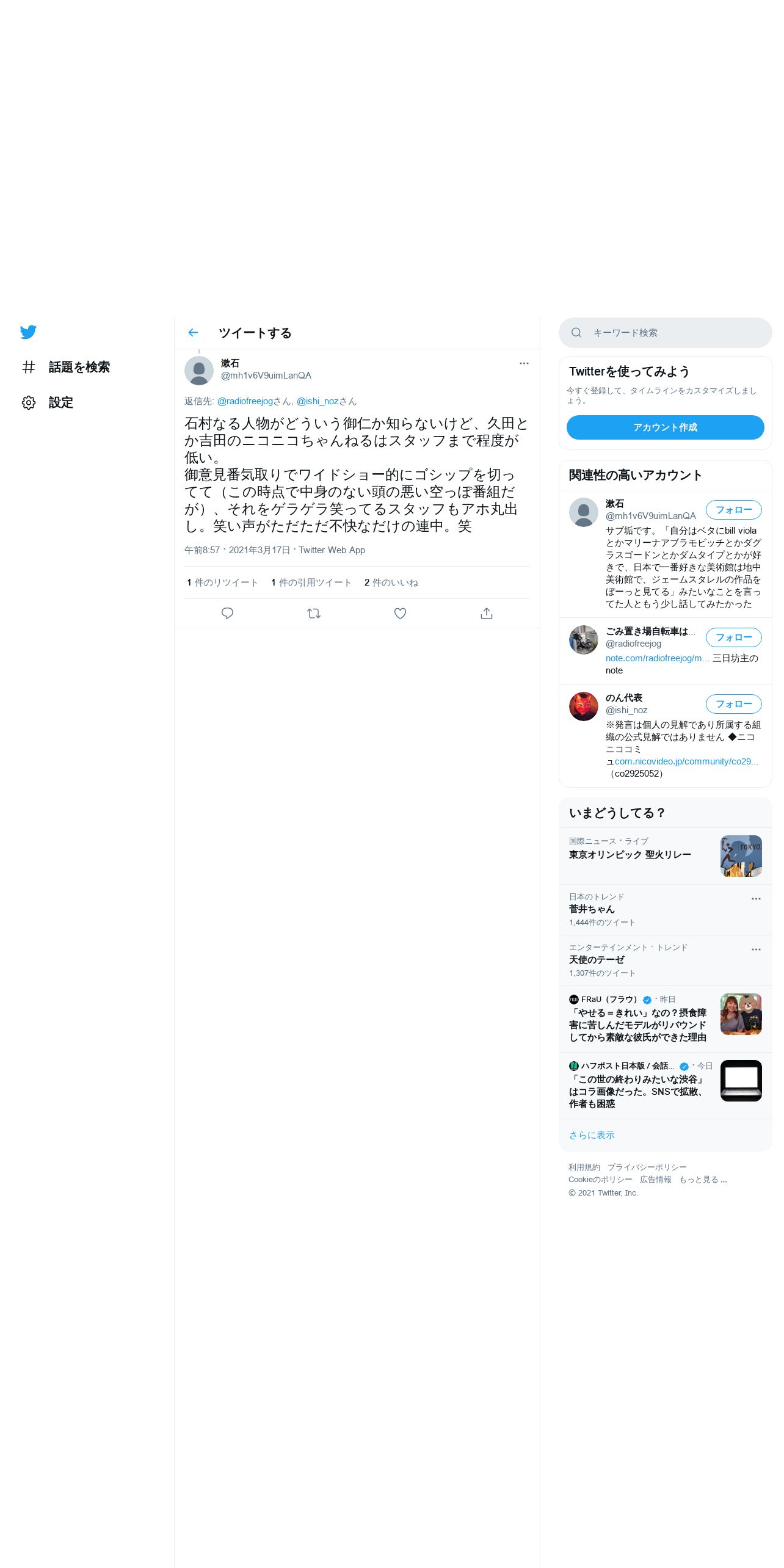
Task: Open the 1 件の引用ツイート link
Action: click(311, 583)
